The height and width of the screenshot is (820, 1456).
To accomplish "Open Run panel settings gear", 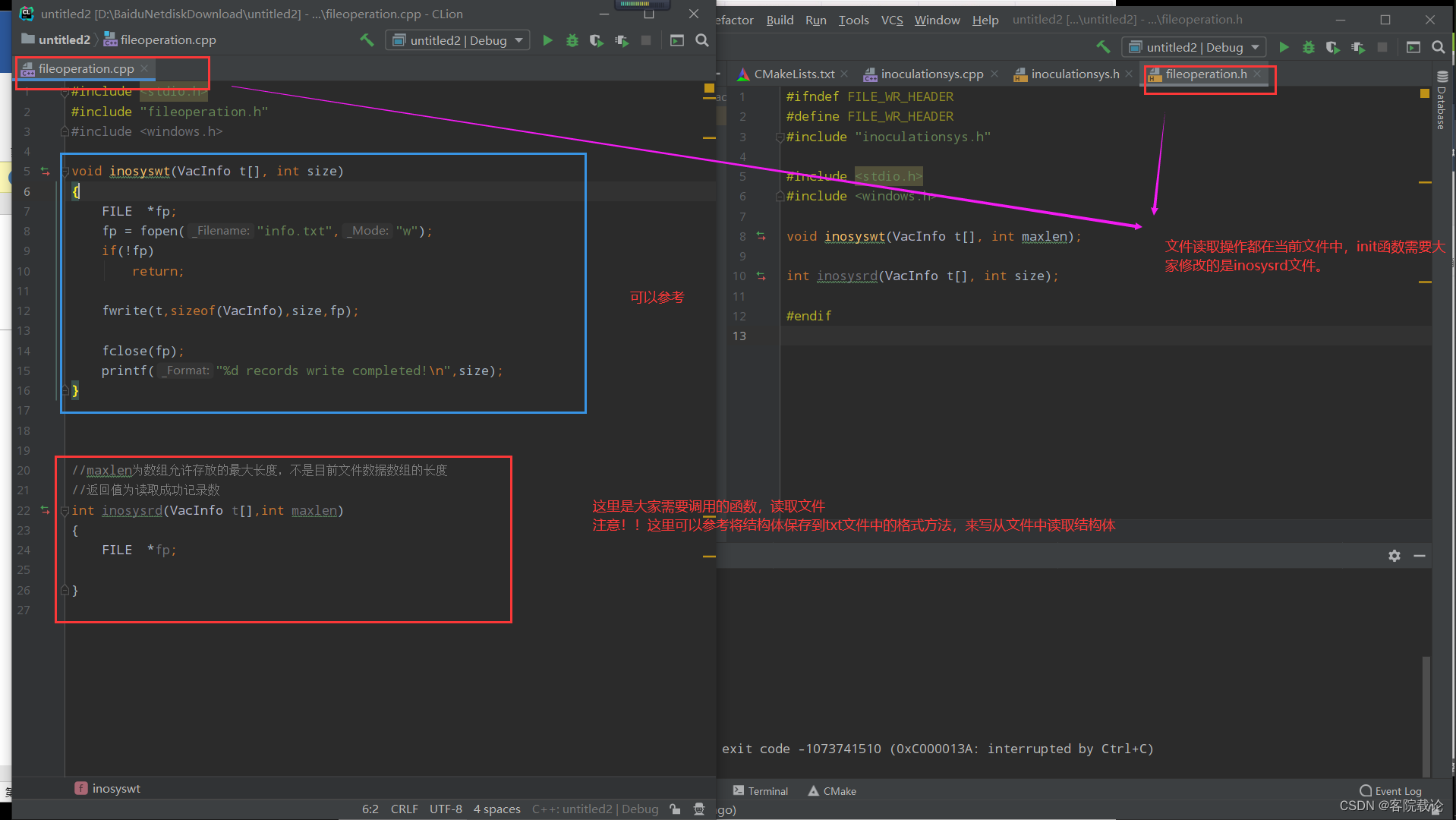I will click(1395, 556).
